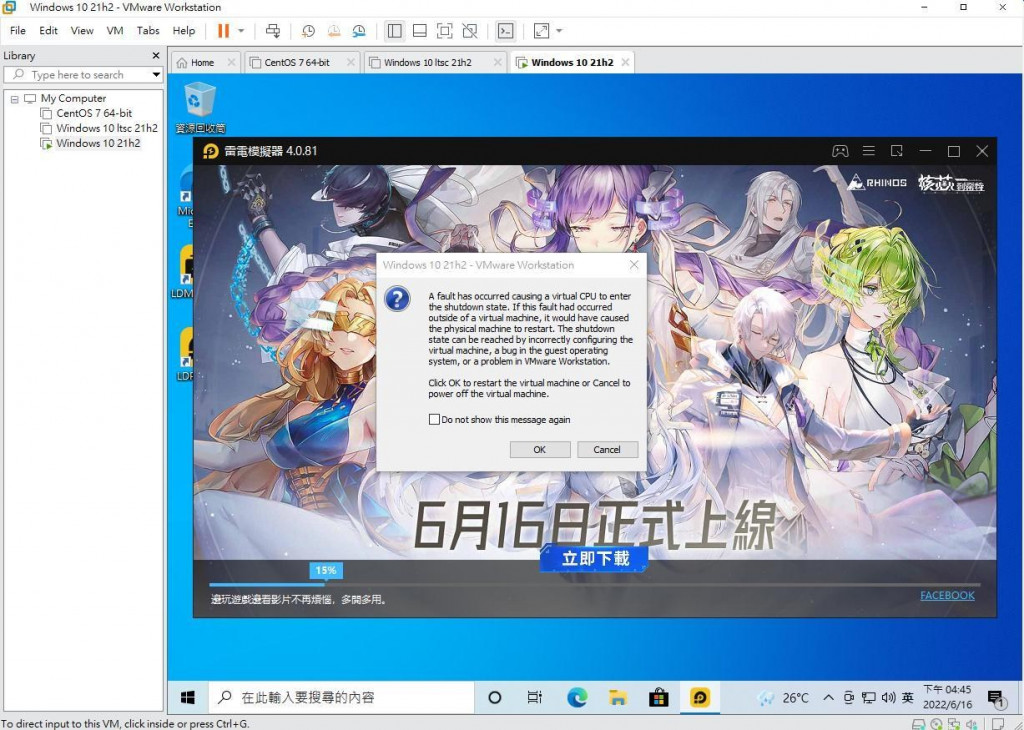
Task: Open the Edit menu
Action: coord(48,31)
